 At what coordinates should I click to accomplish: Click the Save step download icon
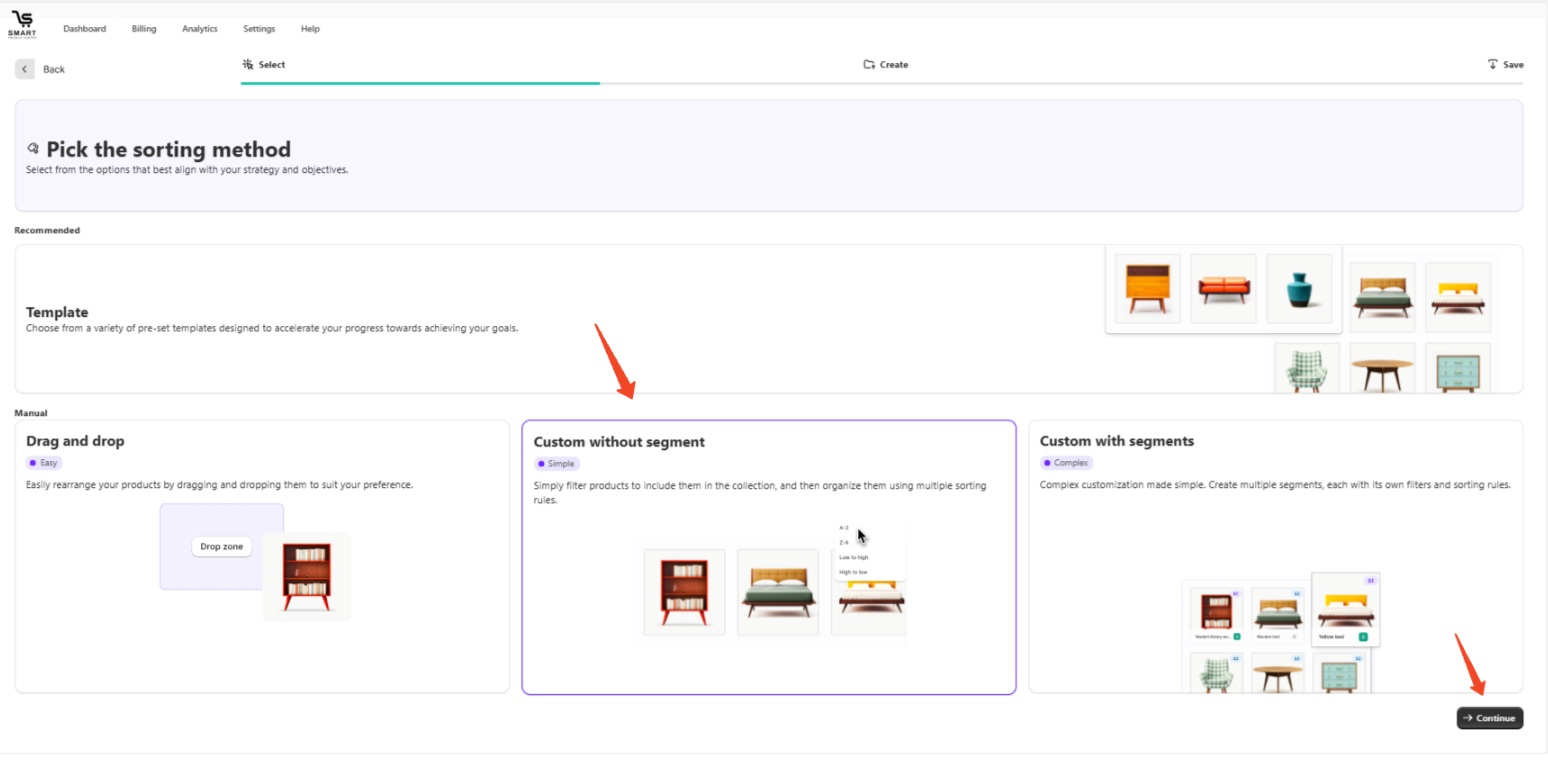pyautogui.click(x=1493, y=64)
